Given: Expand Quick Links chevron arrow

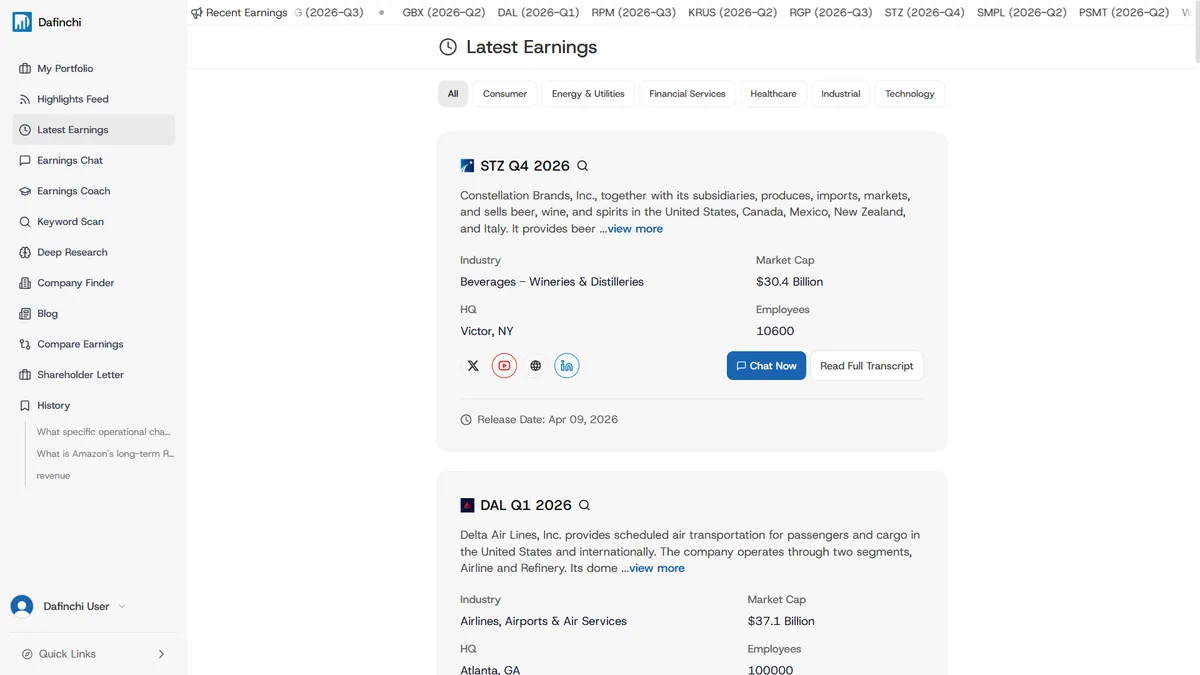Looking at the screenshot, I should coord(161,654).
